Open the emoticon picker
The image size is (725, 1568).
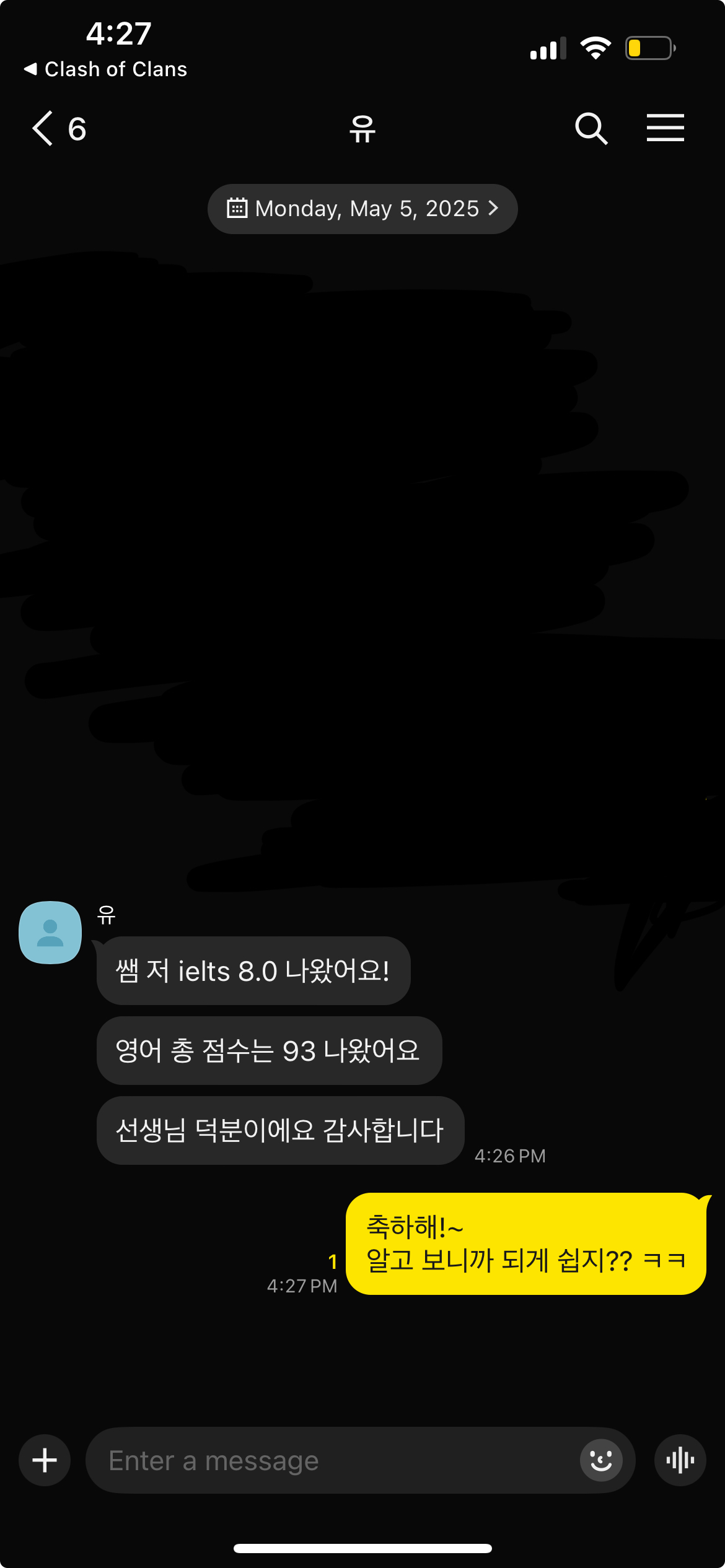click(x=601, y=1460)
